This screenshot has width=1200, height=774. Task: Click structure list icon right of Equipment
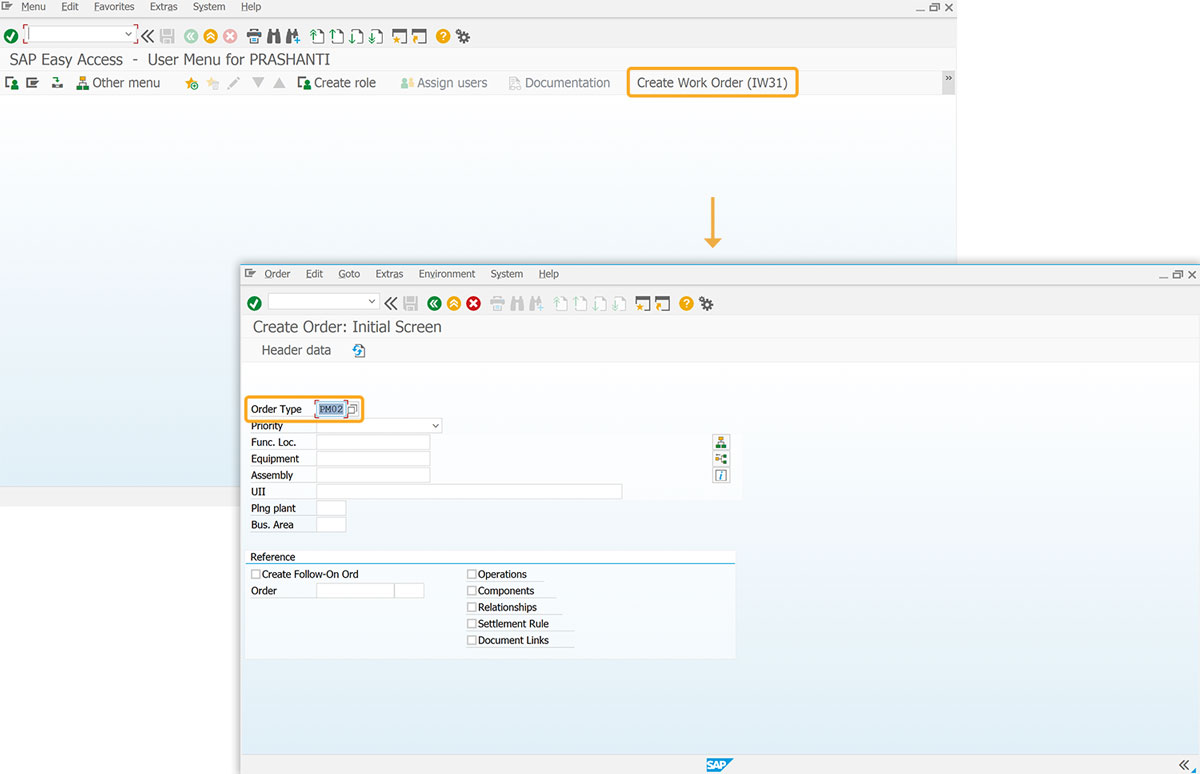pos(721,458)
